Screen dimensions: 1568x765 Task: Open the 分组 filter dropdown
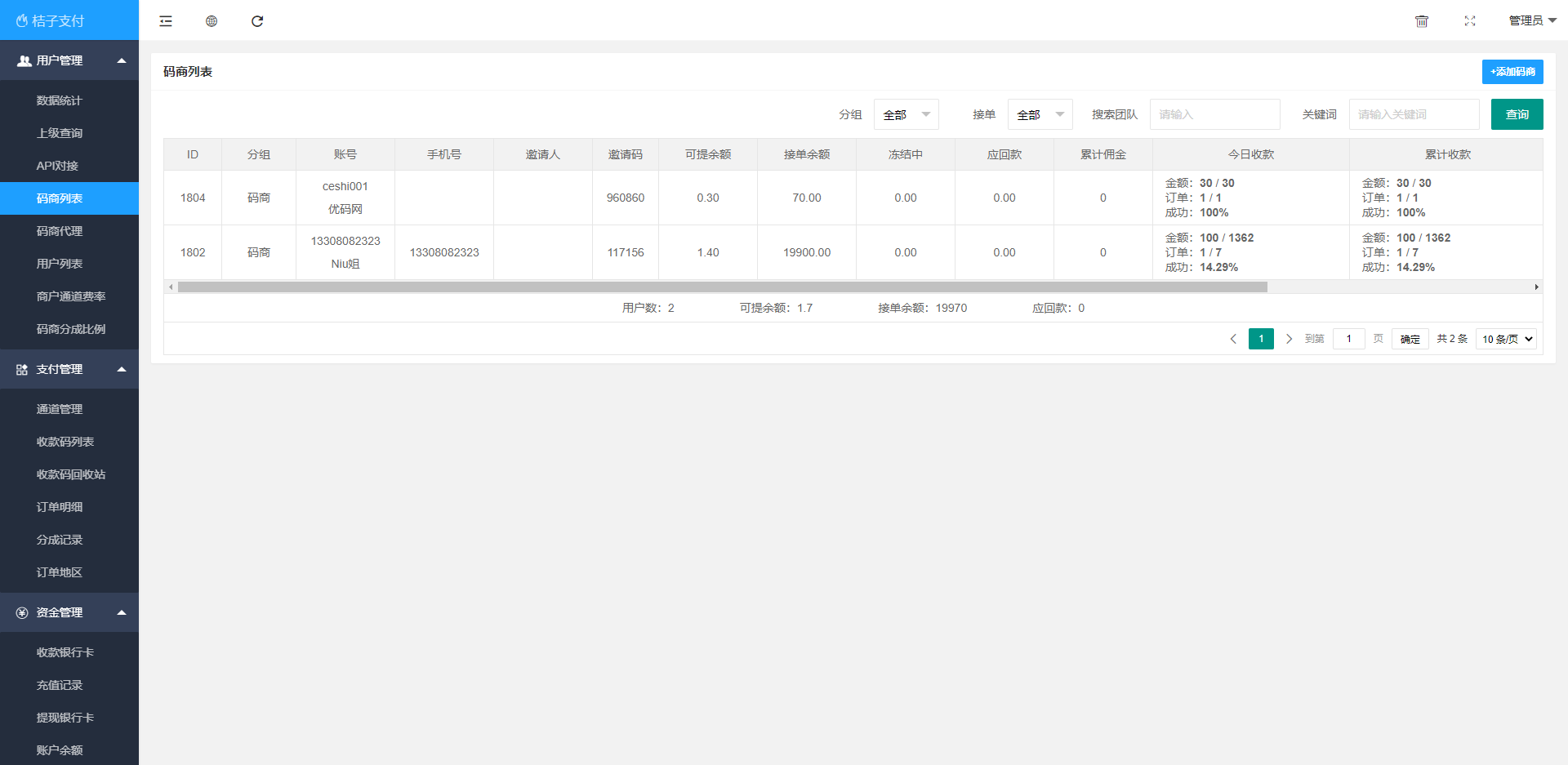[906, 114]
